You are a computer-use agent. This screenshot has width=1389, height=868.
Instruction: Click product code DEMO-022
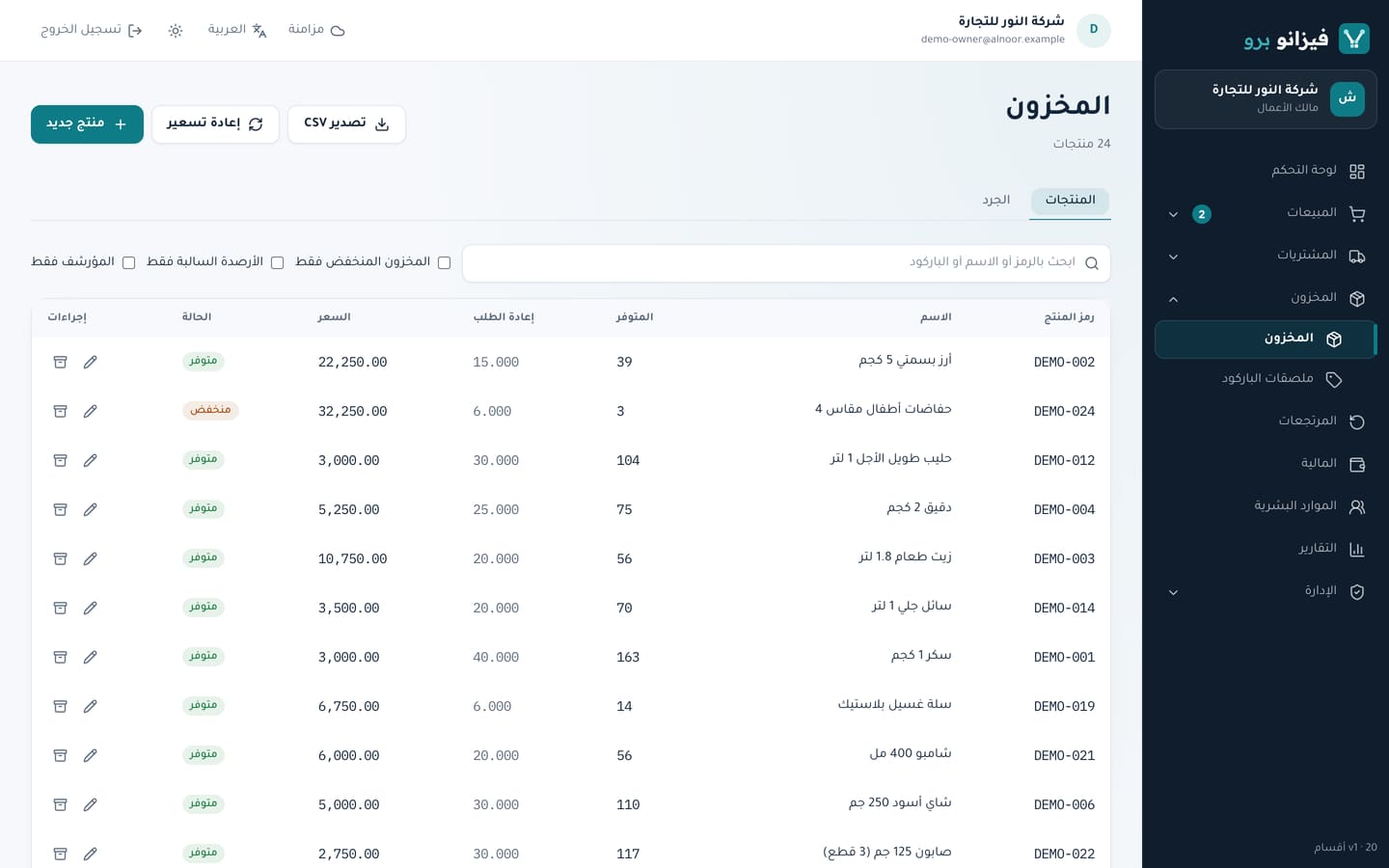point(1064,854)
